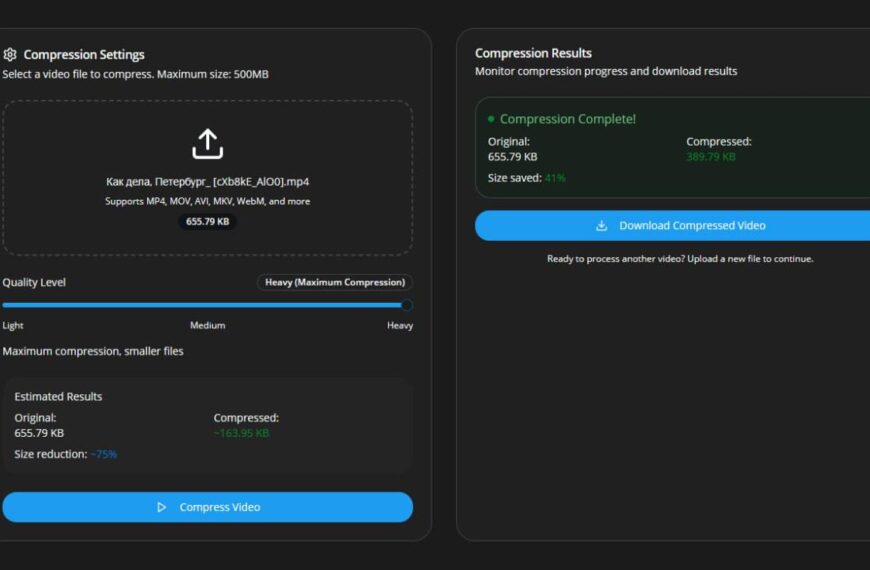Select the Light quality label
Viewport: 870px width, 570px height.
point(13,325)
